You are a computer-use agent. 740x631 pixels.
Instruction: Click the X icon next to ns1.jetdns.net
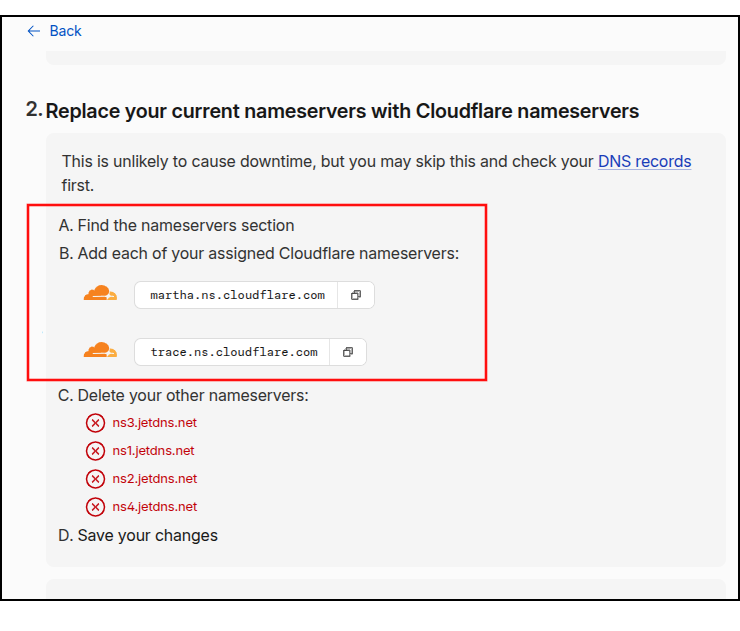tap(95, 451)
